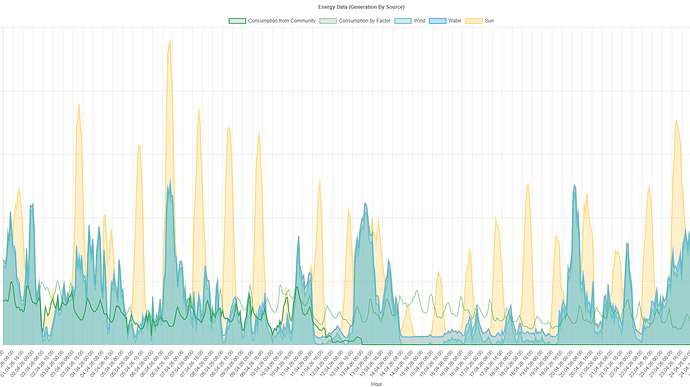Toggle the Consumption by Factor legend entry

[355, 21]
